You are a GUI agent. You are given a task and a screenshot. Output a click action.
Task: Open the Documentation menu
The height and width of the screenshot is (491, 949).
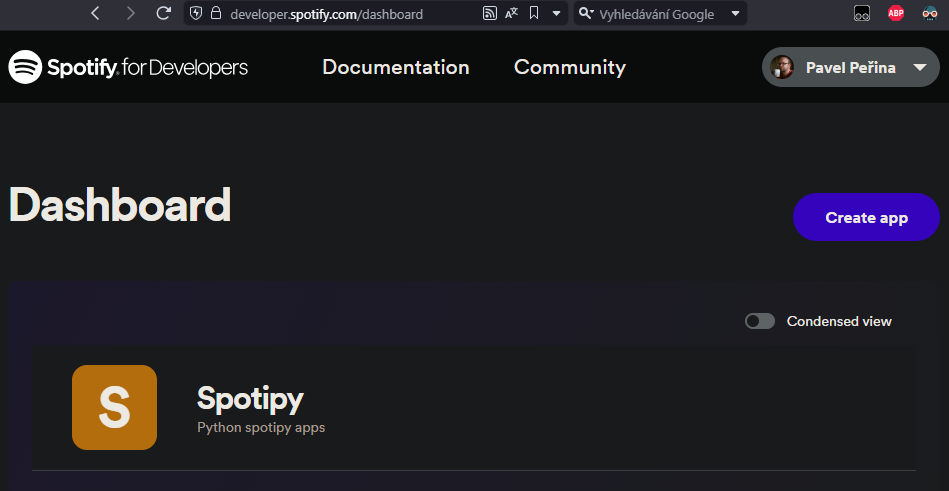(395, 67)
